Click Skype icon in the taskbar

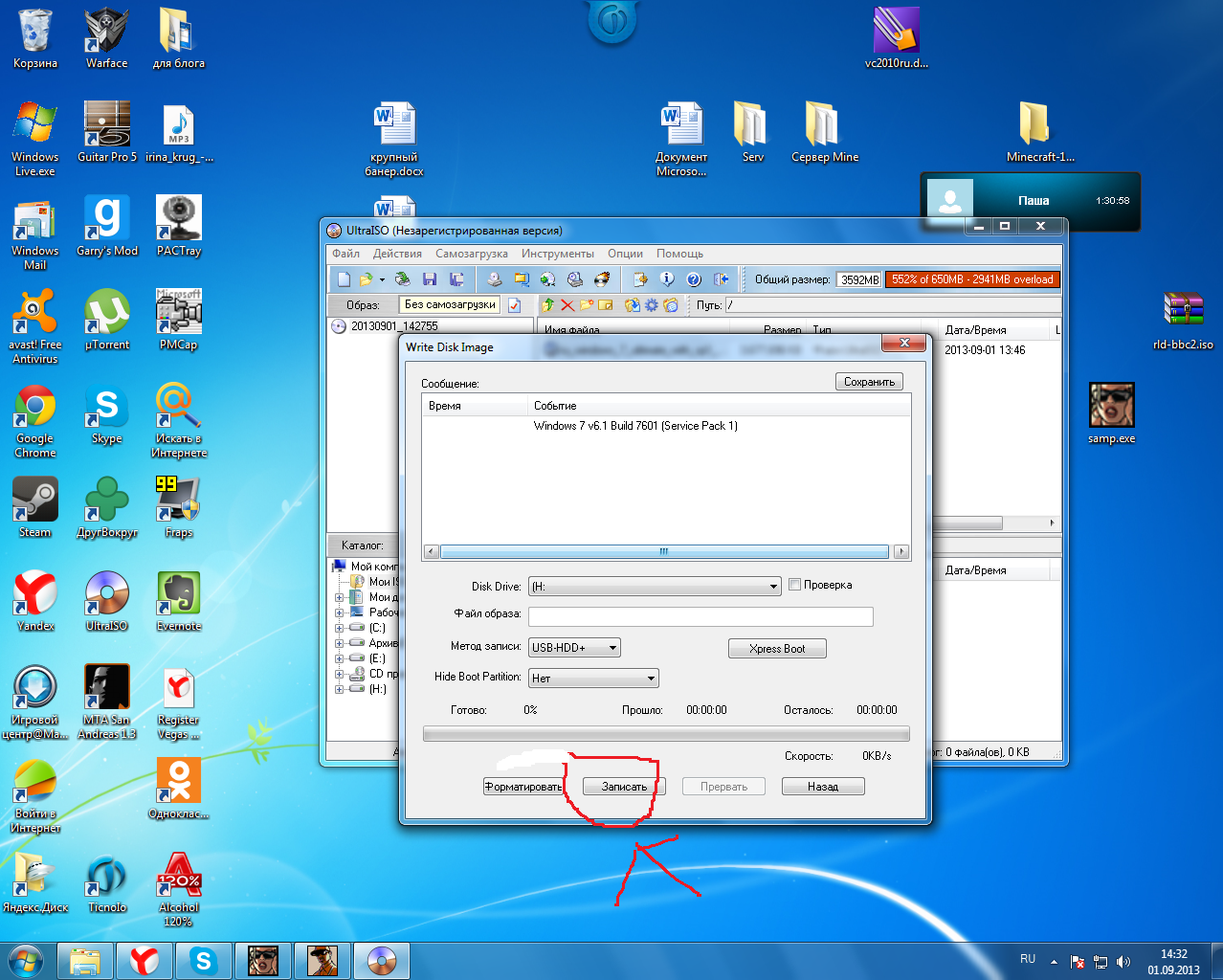point(203,960)
